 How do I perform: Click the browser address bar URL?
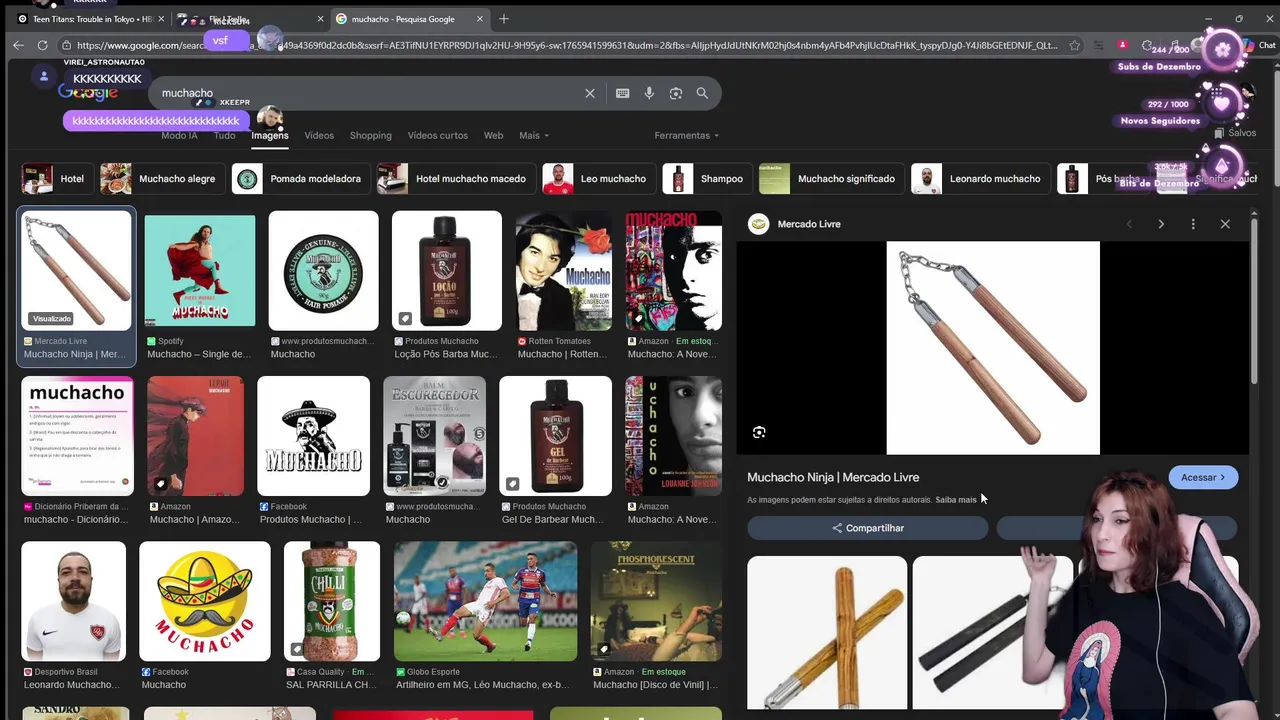565,45
